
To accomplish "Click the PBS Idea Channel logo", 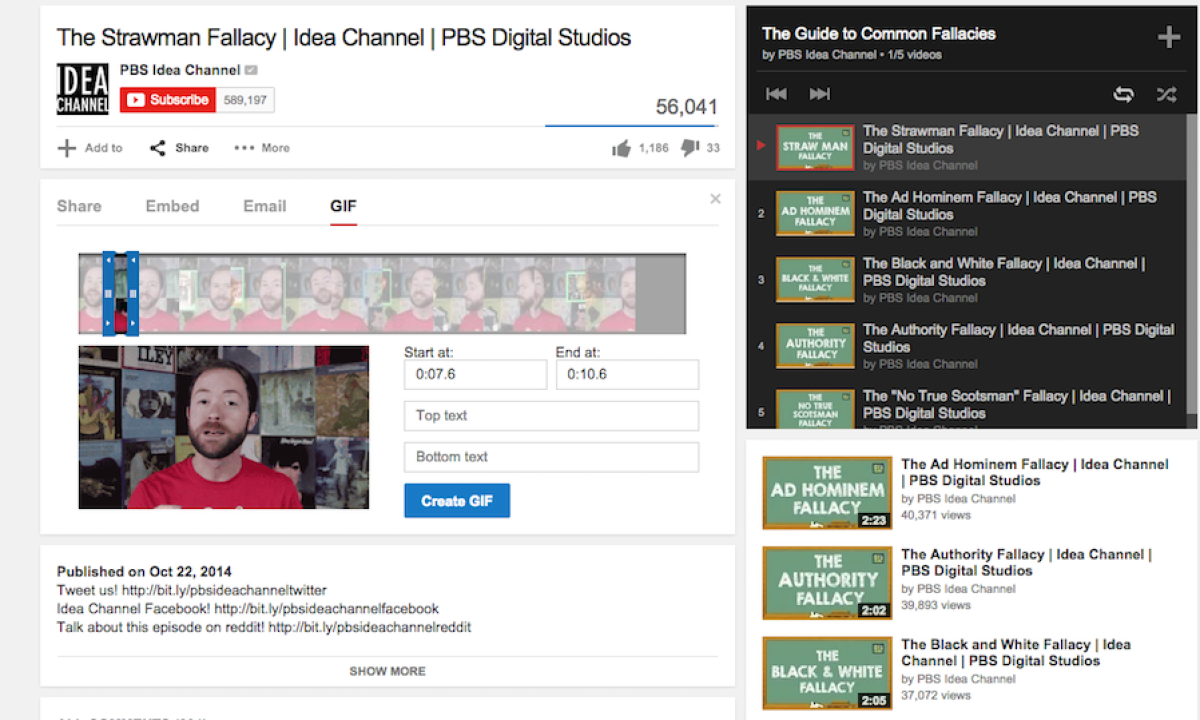I will [x=83, y=89].
